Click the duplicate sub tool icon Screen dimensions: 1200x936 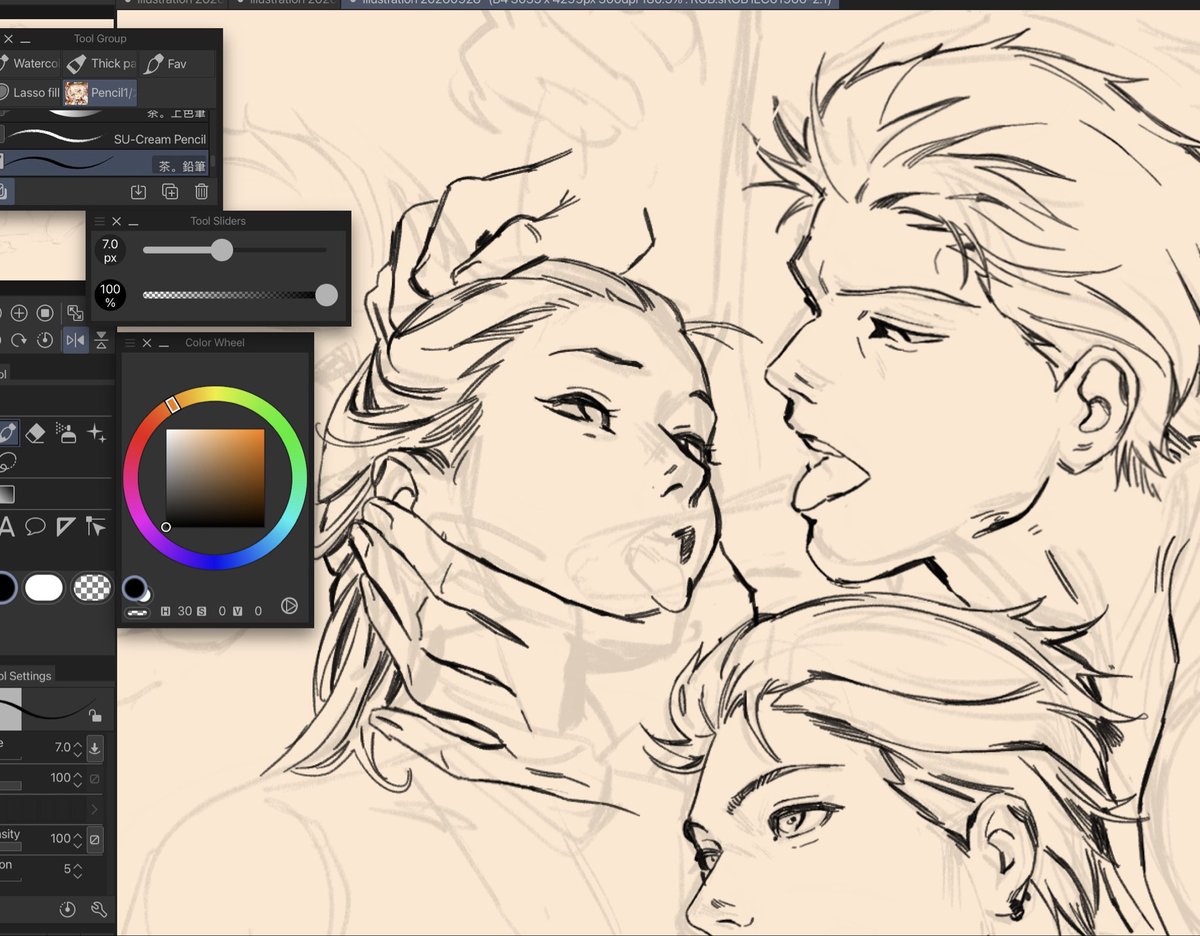pos(170,191)
